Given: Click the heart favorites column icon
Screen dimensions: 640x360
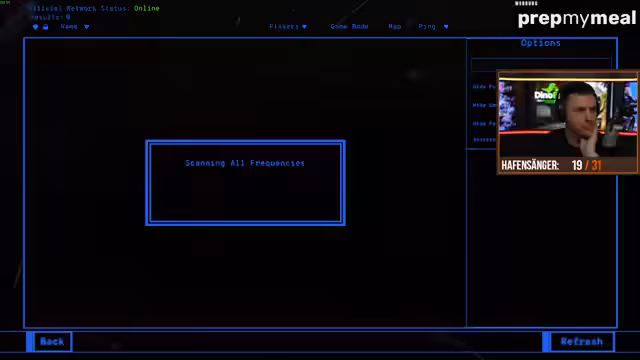Looking at the screenshot, I should pos(36,27).
